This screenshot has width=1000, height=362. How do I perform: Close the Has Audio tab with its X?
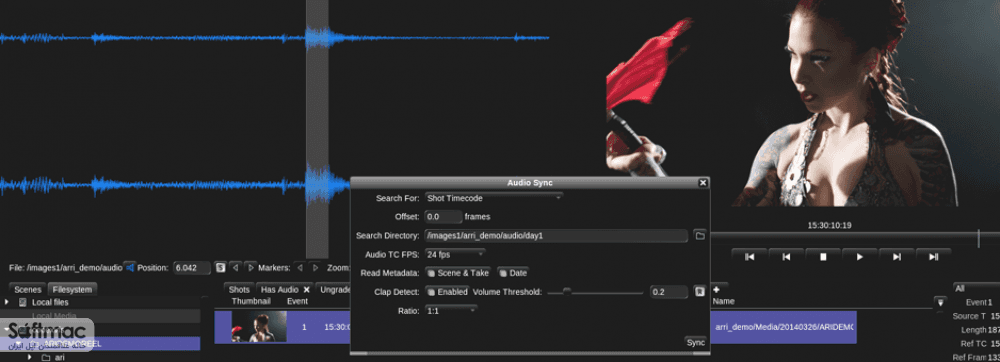[x=306, y=289]
